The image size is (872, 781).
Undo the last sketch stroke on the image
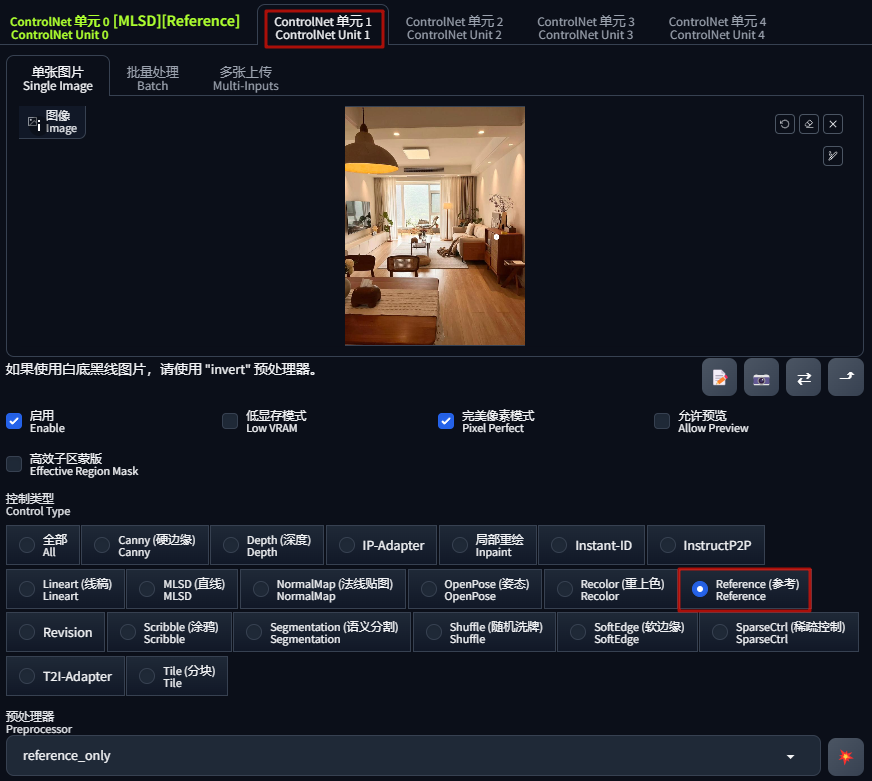pos(784,123)
